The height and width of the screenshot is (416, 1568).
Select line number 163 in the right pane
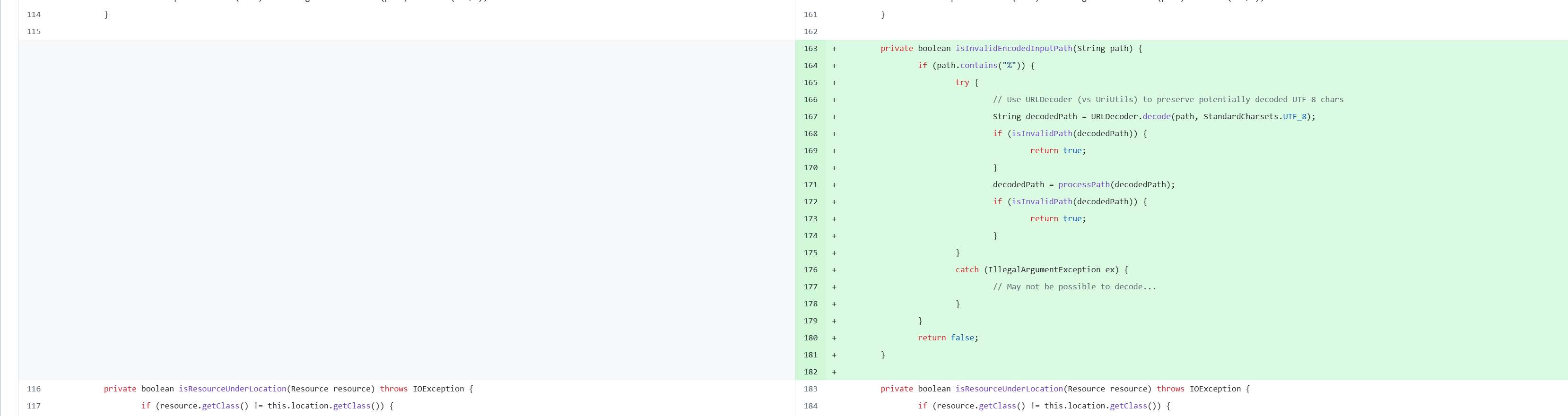[x=810, y=49]
